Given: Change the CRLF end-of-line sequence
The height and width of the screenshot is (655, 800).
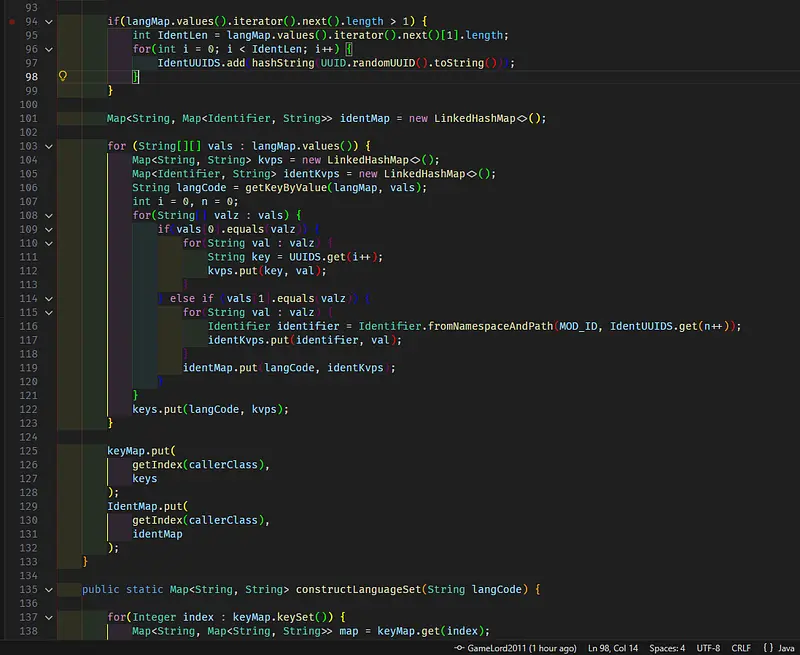Looking at the screenshot, I should tap(741, 648).
